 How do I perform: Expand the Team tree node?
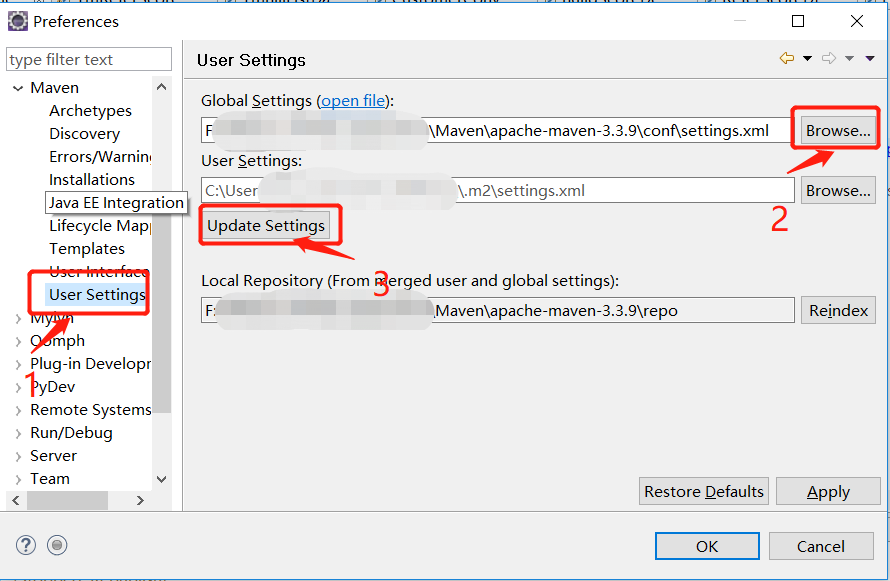tap(18, 479)
